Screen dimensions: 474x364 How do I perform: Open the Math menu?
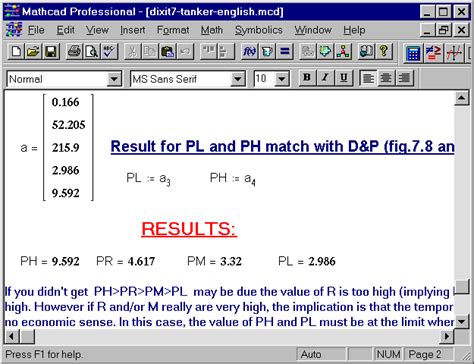point(212,30)
